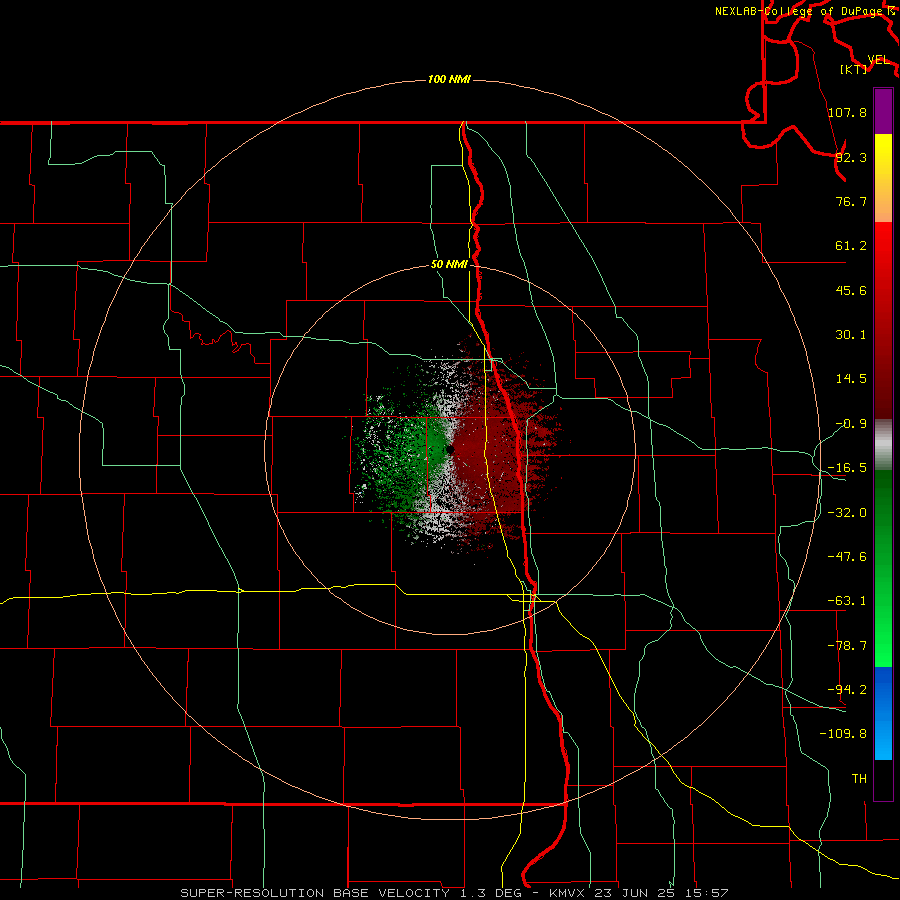Pick the gray near-zero segment of color bar
The height and width of the screenshot is (900, 900).
tap(883, 445)
